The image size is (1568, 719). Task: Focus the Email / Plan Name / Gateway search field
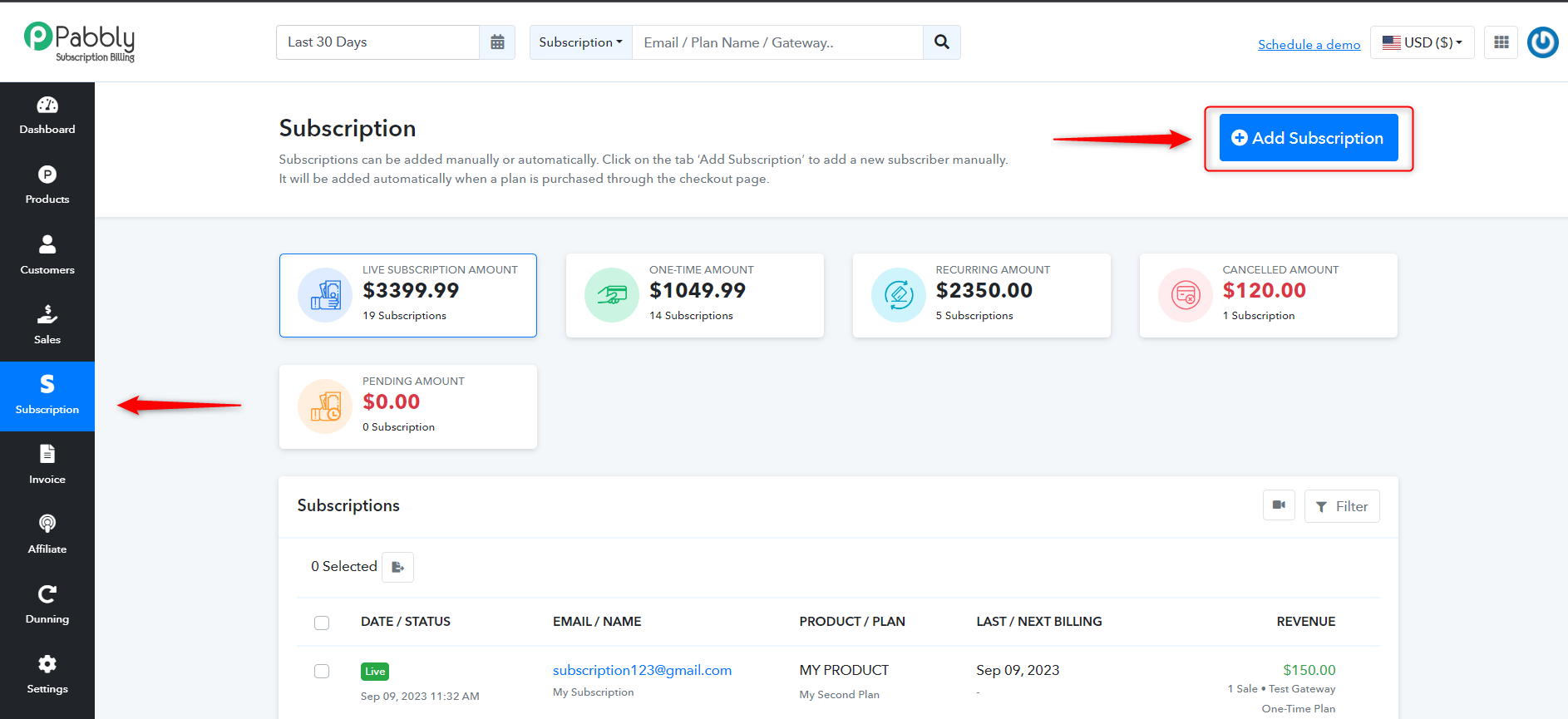coord(778,42)
